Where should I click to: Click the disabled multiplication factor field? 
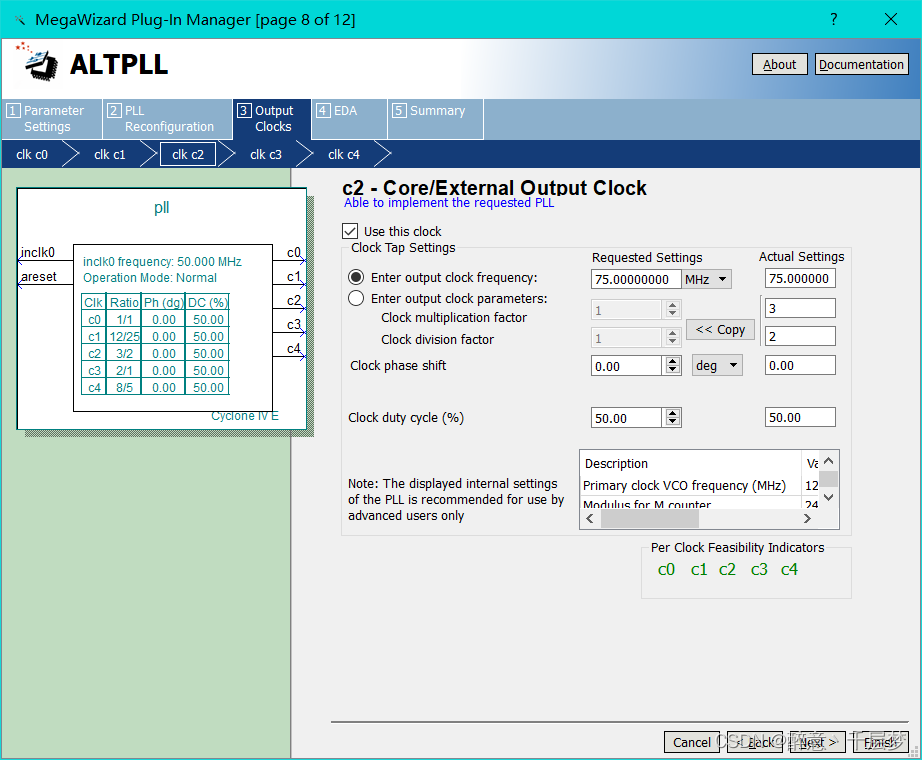coord(626,309)
